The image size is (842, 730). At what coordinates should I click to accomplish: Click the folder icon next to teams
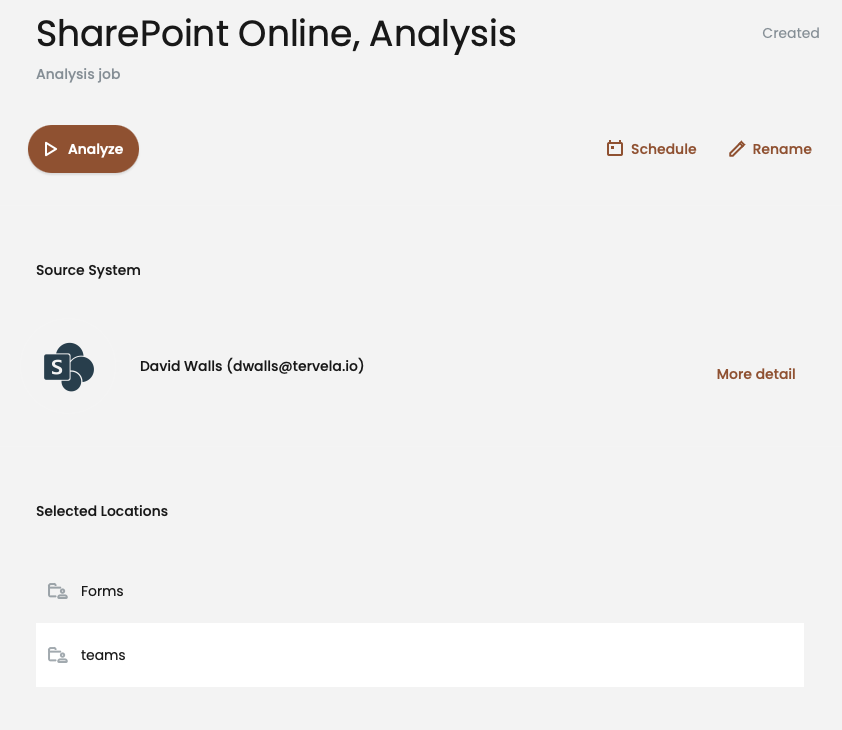pos(57,655)
